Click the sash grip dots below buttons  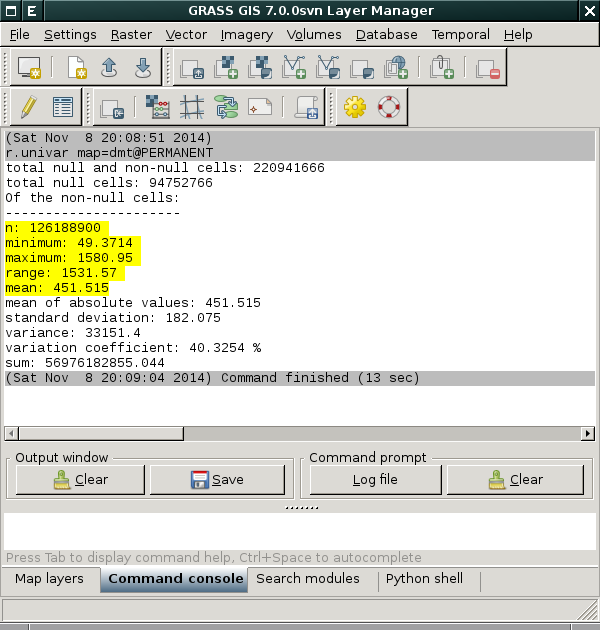tap(302, 508)
